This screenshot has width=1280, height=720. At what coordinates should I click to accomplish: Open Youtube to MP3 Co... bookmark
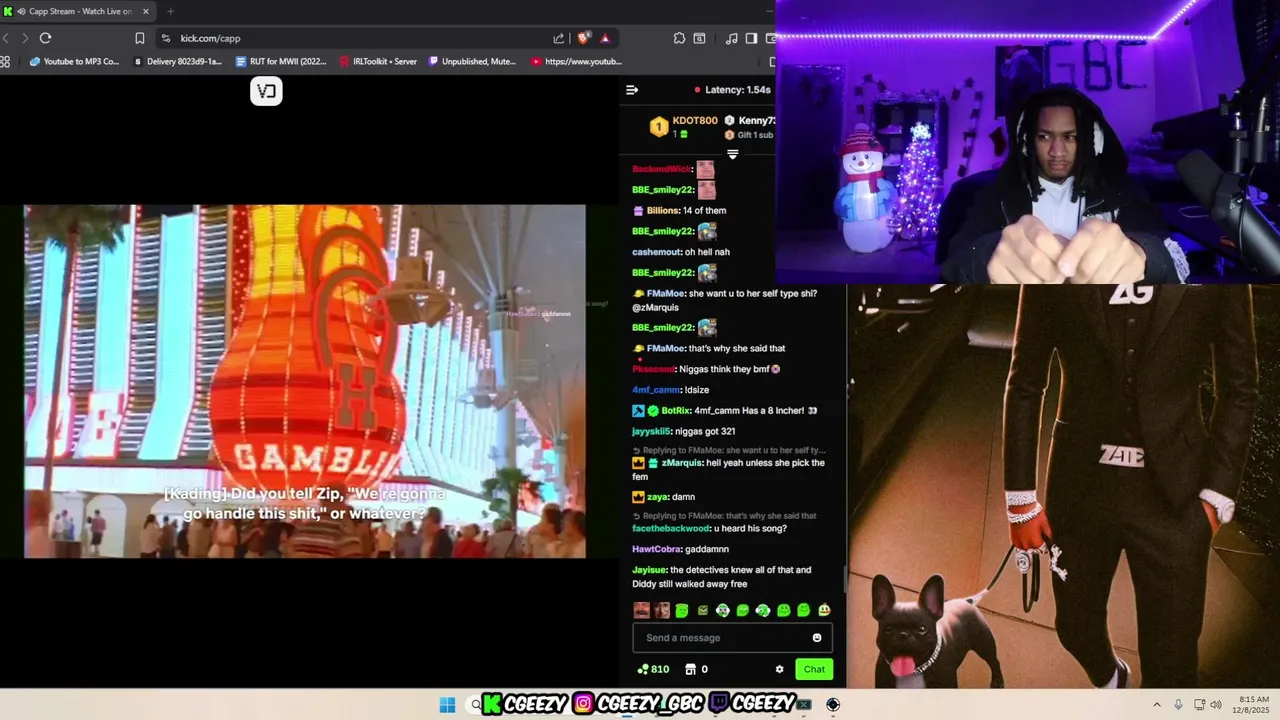74,61
